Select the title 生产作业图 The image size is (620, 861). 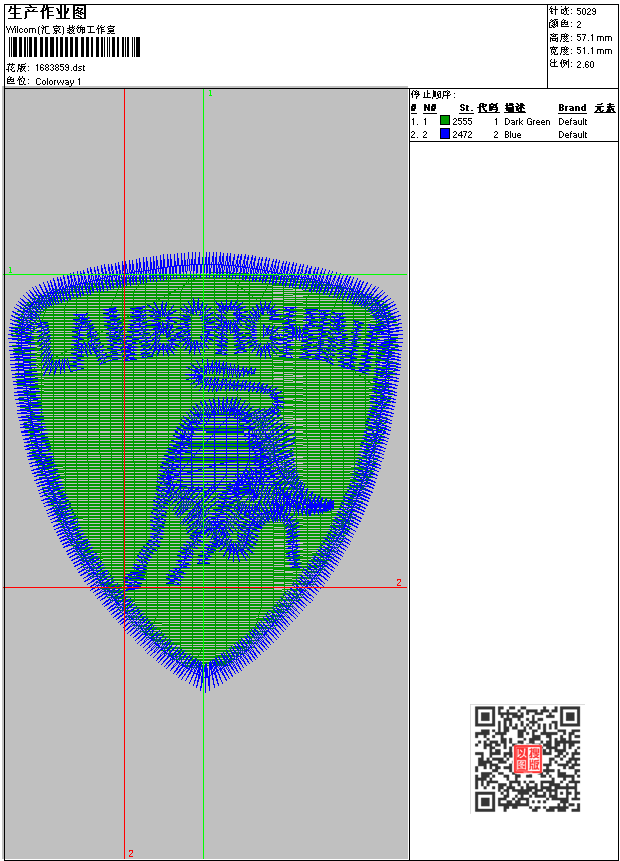47,13
